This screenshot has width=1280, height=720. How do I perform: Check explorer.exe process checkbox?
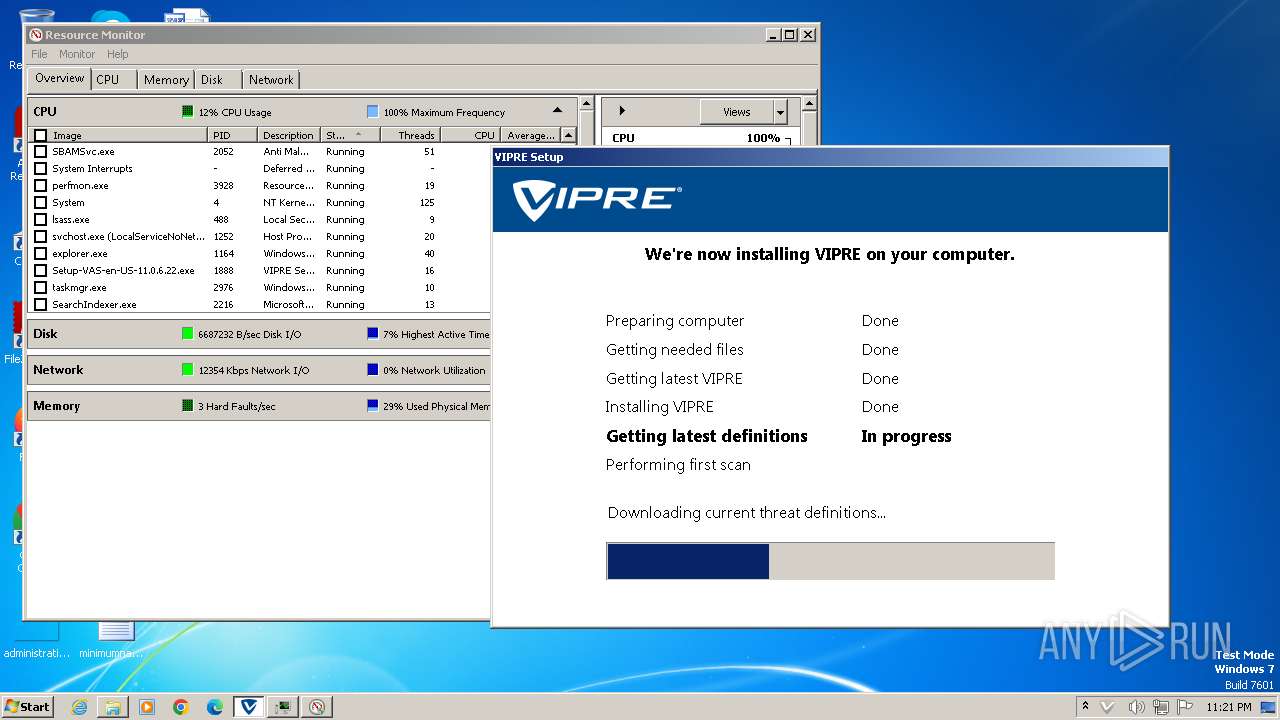pos(40,254)
